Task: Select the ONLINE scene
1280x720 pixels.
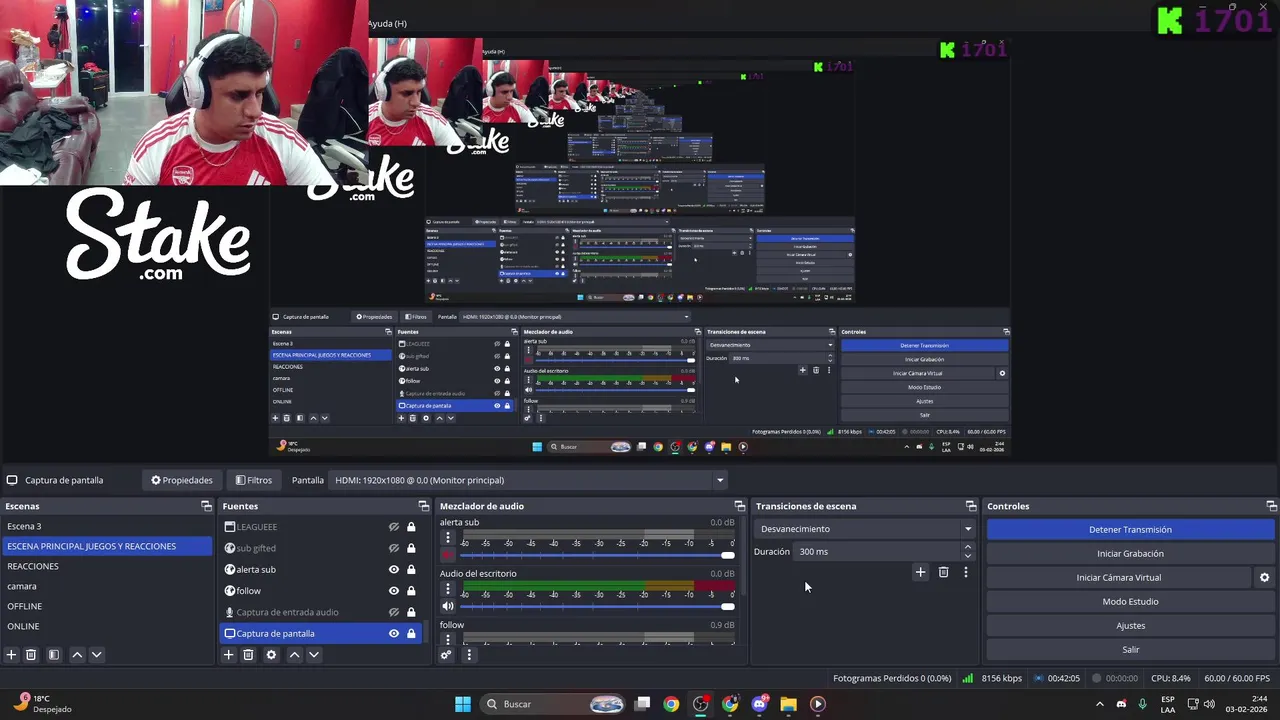Action: [107, 626]
